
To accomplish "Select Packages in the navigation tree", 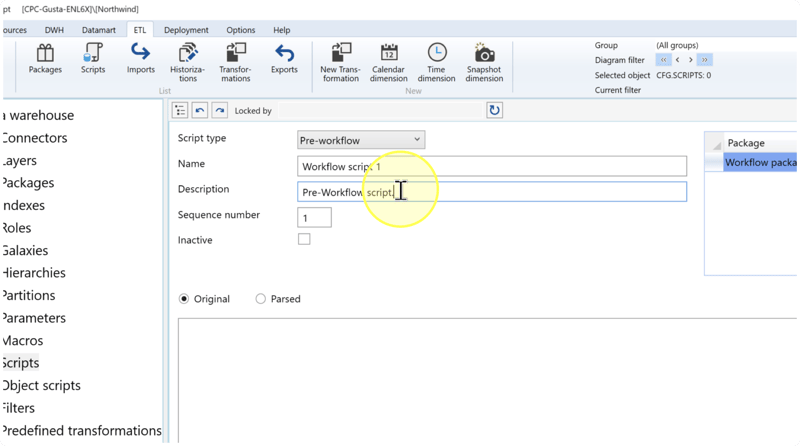I will click(28, 183).
